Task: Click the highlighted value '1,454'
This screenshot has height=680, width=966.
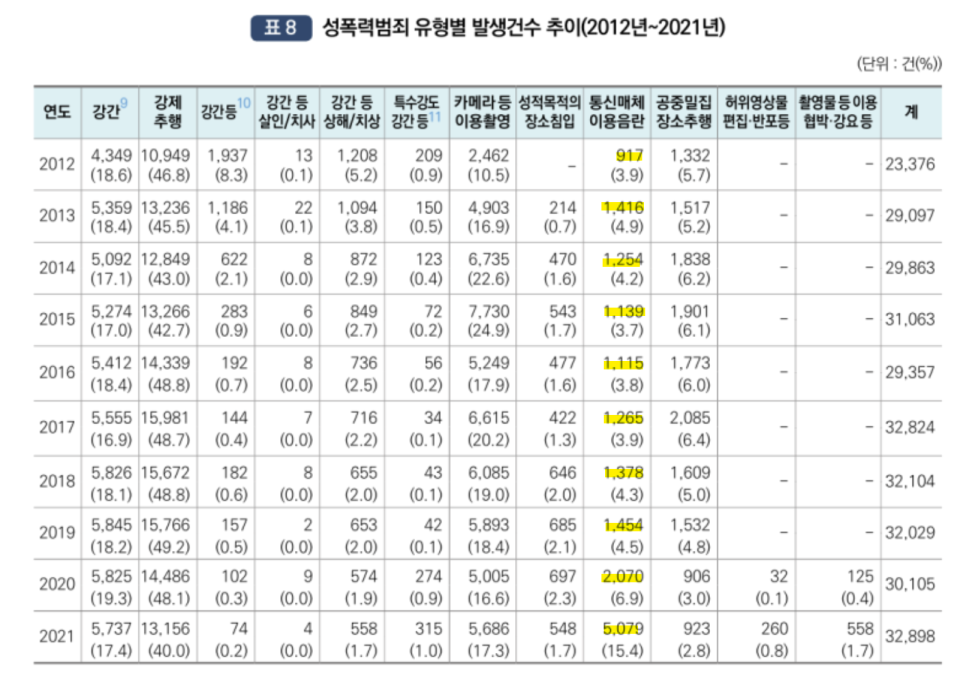Action: [x=623, y=525]
